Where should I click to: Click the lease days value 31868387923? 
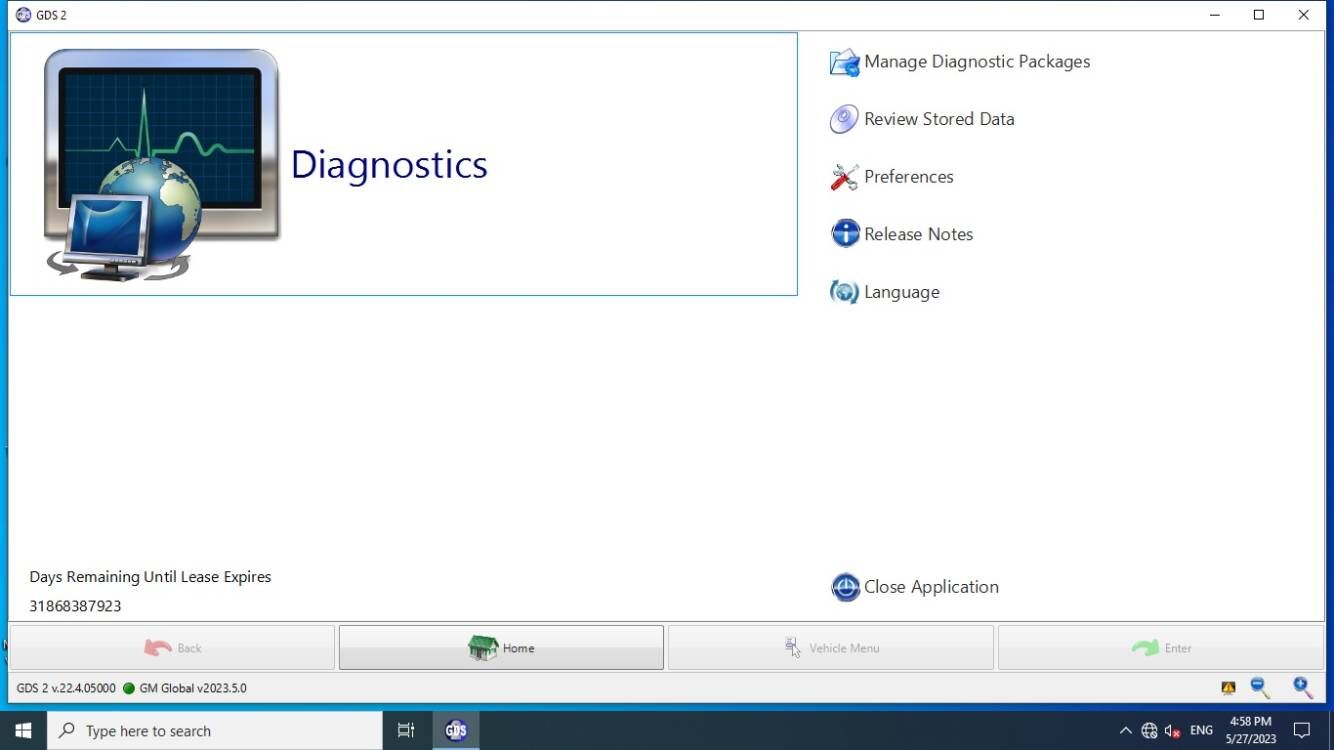tap(75, 606)
